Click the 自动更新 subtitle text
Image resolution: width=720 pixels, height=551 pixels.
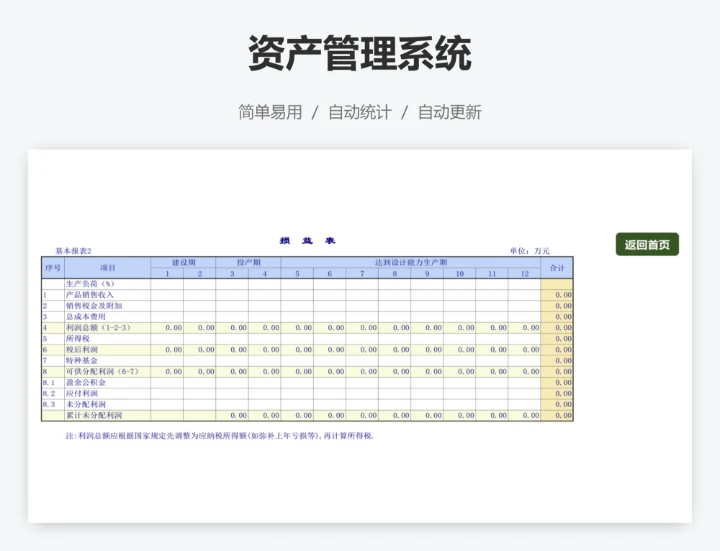(450, 112)
